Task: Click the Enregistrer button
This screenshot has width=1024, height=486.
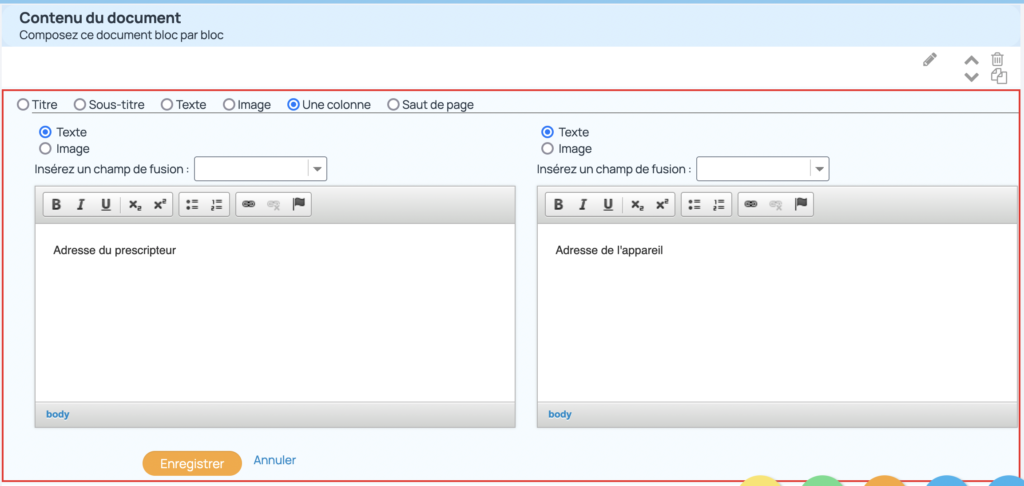Action: coord(192,463)
